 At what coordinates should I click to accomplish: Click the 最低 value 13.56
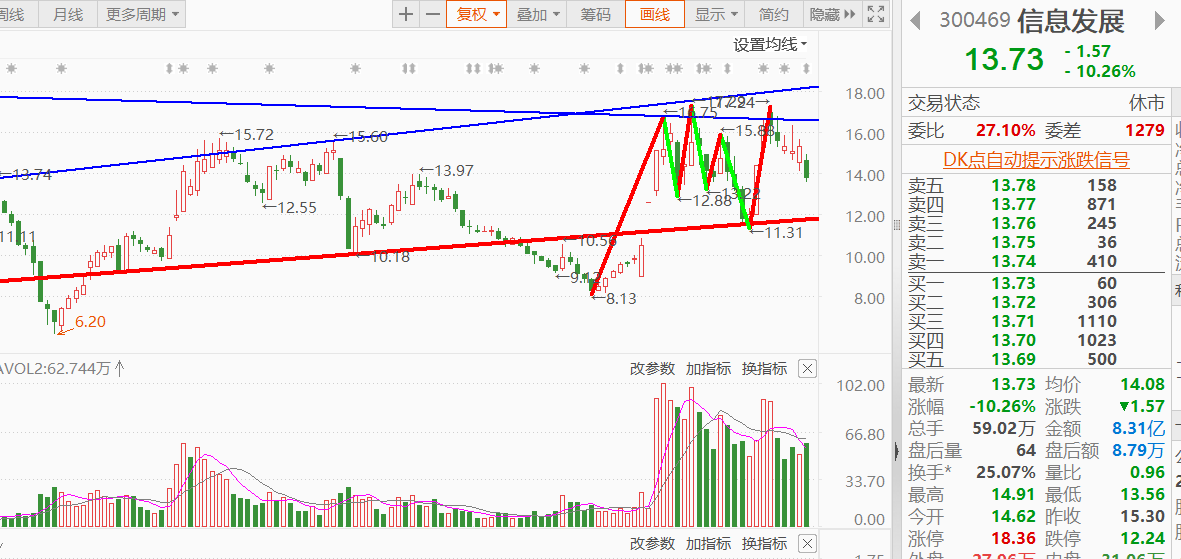(1143, 495)
